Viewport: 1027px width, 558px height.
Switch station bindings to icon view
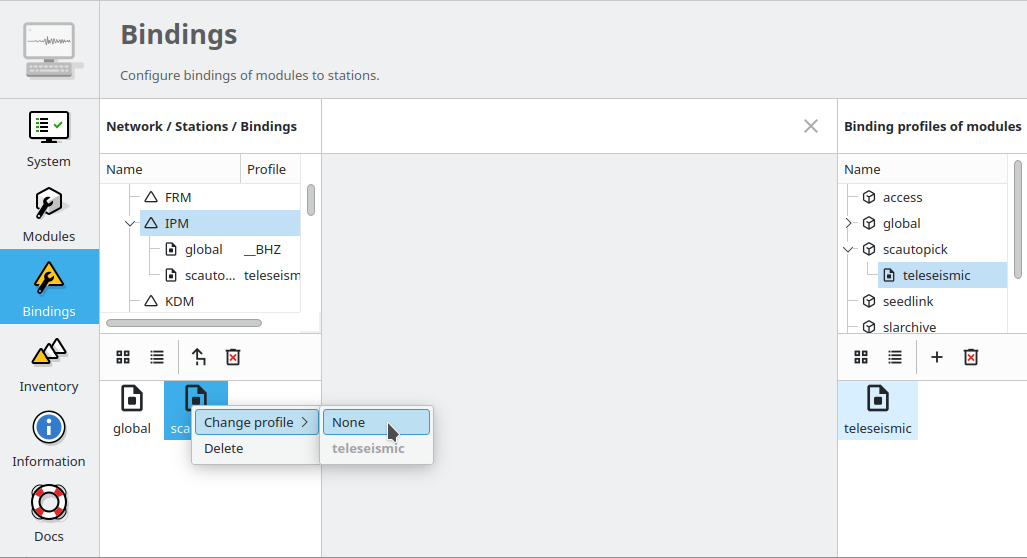click(x=123, y=357)
